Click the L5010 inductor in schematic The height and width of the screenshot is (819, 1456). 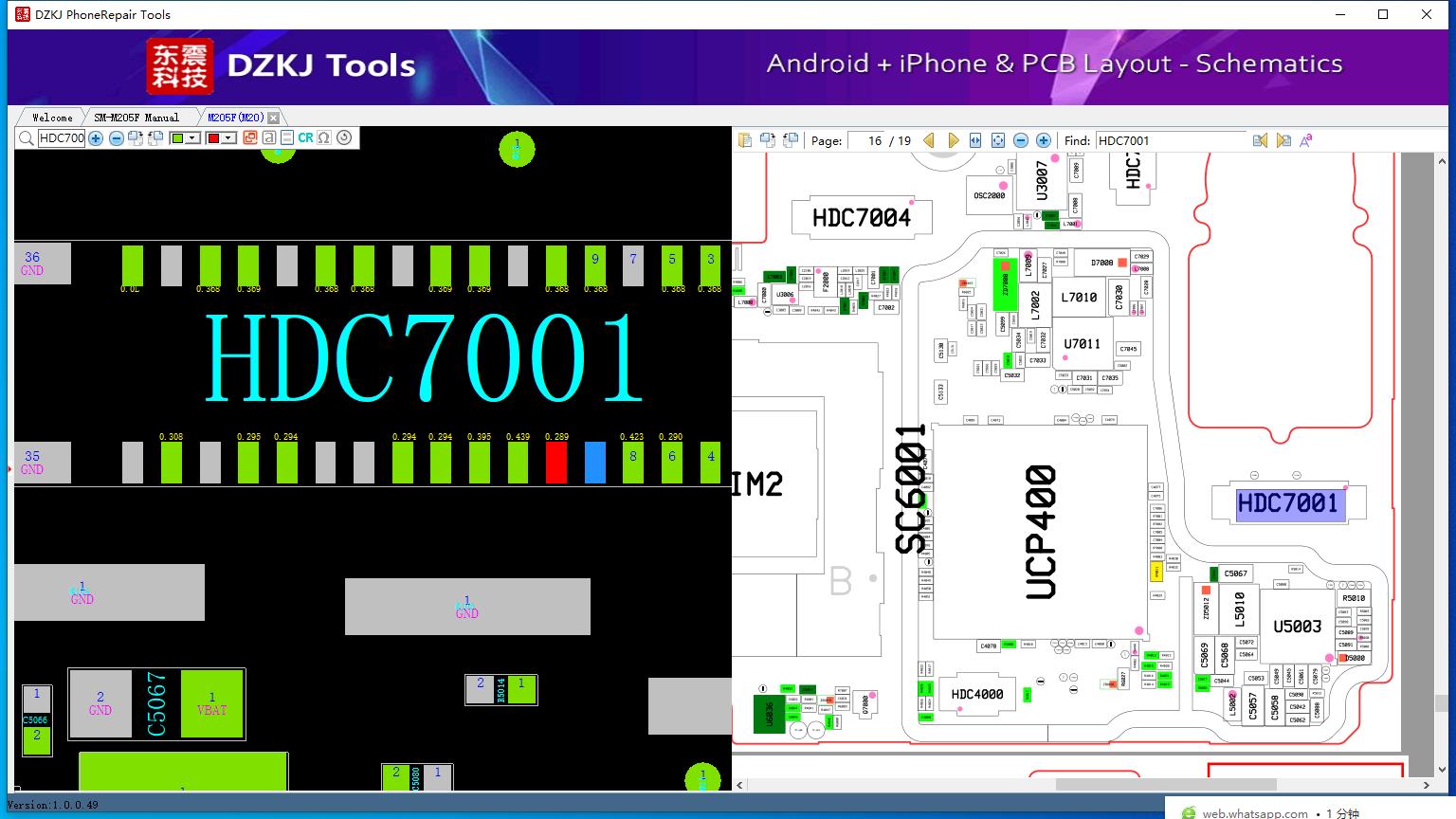(x=1239, y=609)
